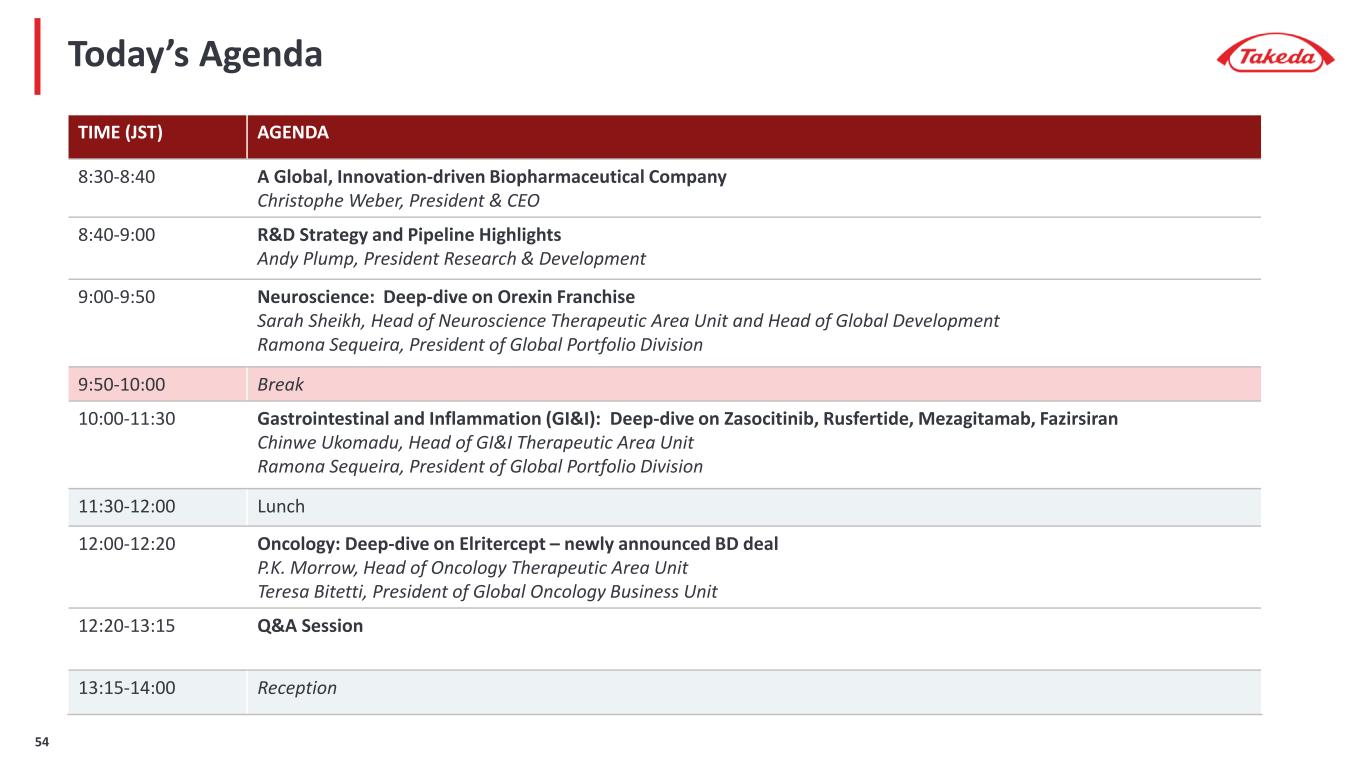The height and width of the screenshot is (768, 1365).
Task: Select the Lunch row label
Action: click(x=281, y=507)
